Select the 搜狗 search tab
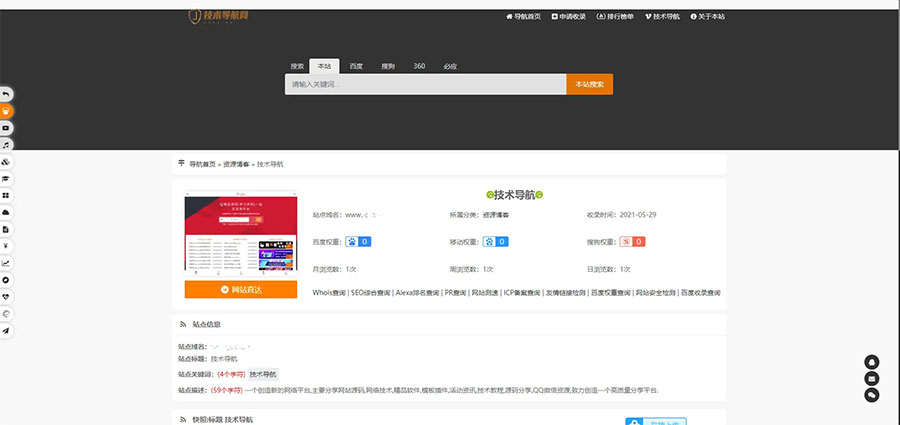Screen dimensions: 900x425 388,66
